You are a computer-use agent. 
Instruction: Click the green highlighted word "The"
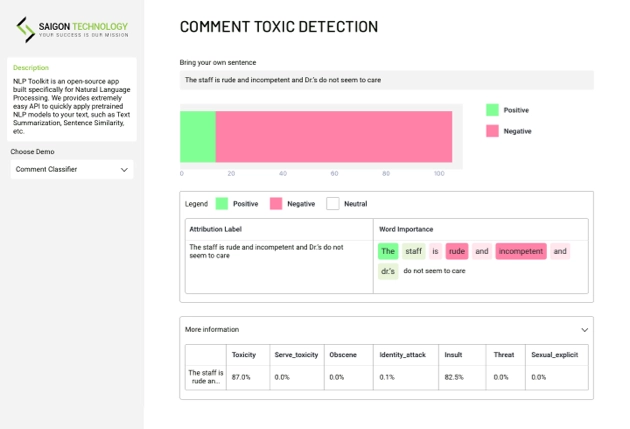pyautogui.click(x=388, y=251)
